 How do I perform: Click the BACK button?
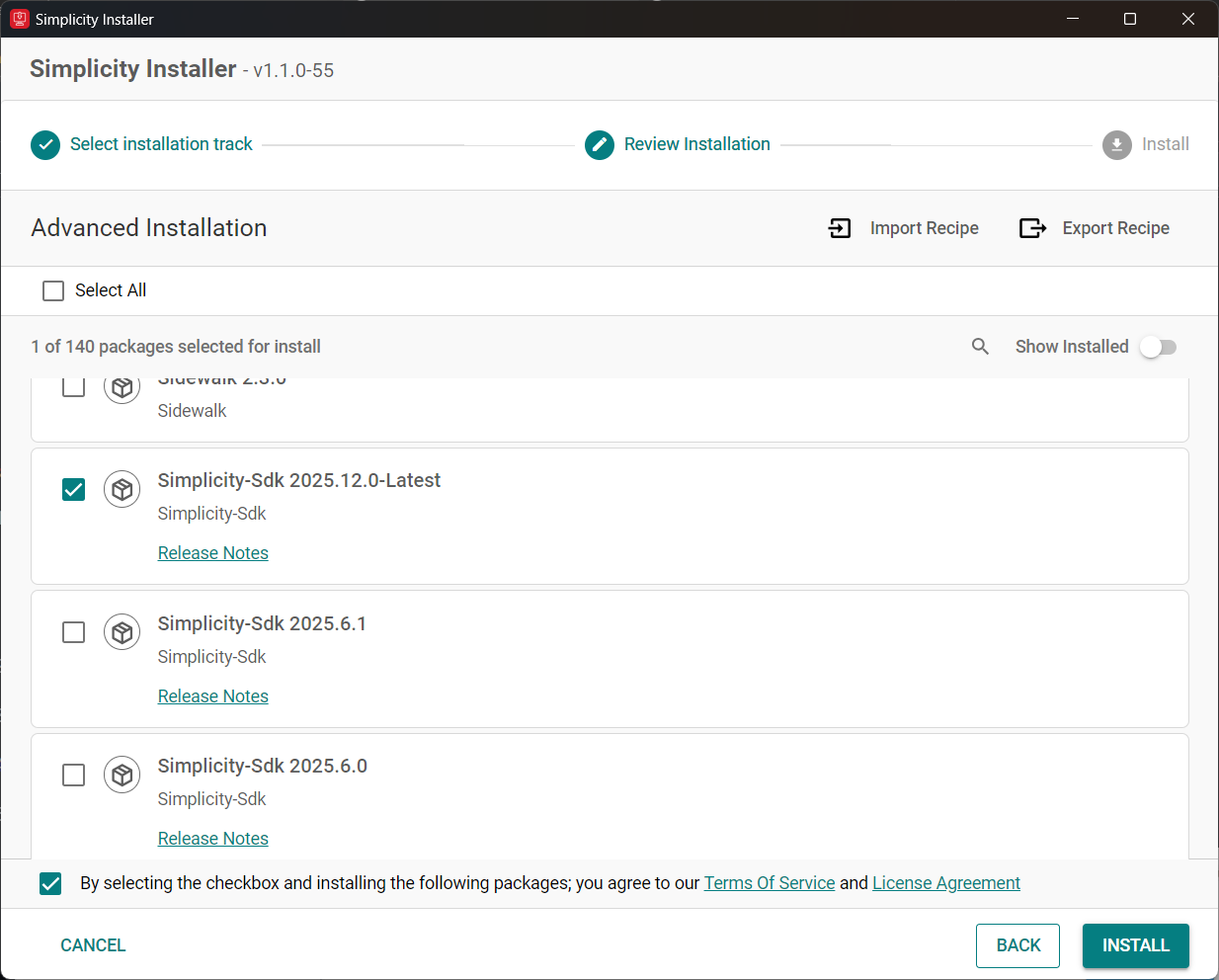coord(1017,945)
